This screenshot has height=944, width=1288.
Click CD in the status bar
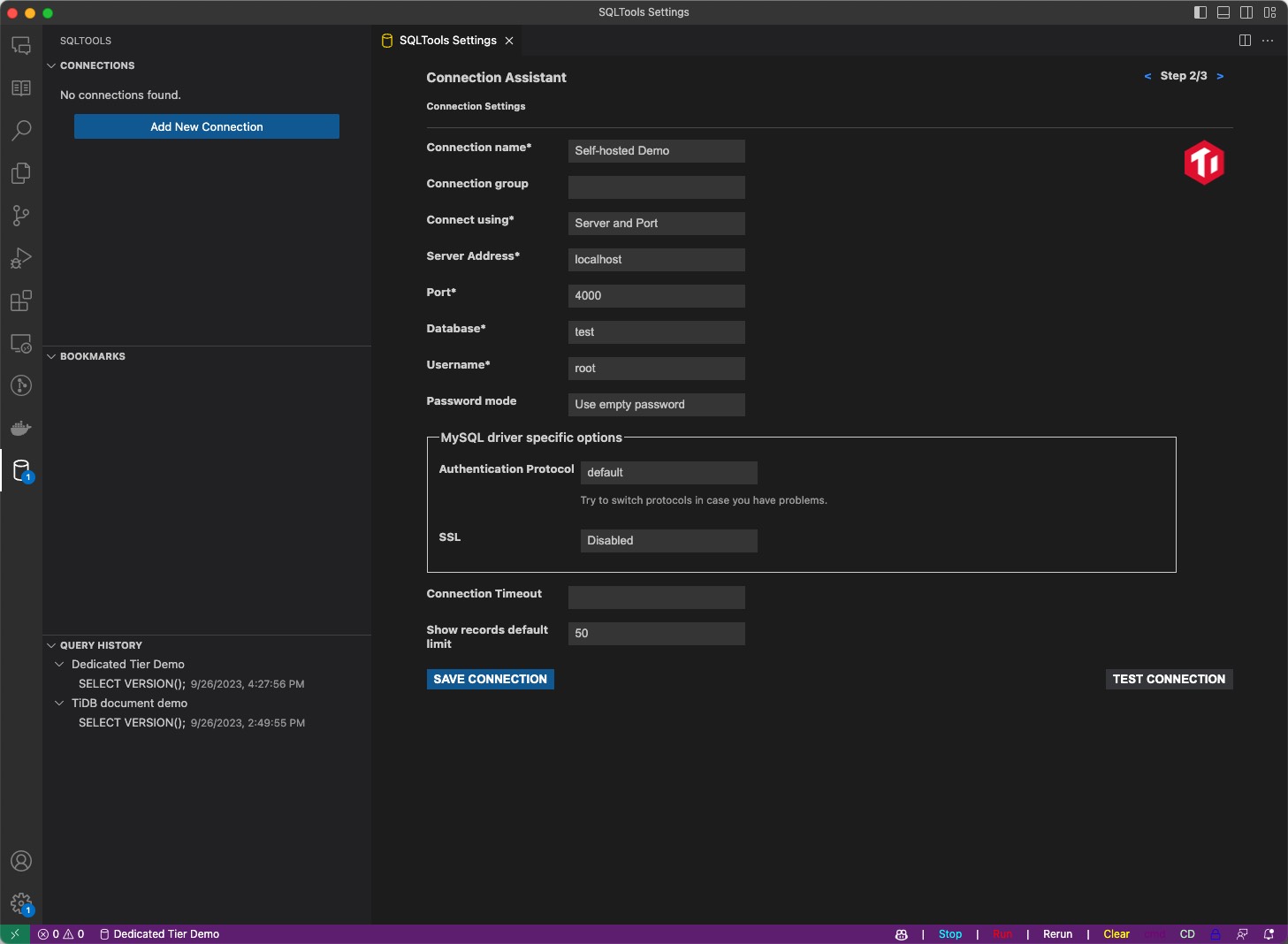[1187, 934]
